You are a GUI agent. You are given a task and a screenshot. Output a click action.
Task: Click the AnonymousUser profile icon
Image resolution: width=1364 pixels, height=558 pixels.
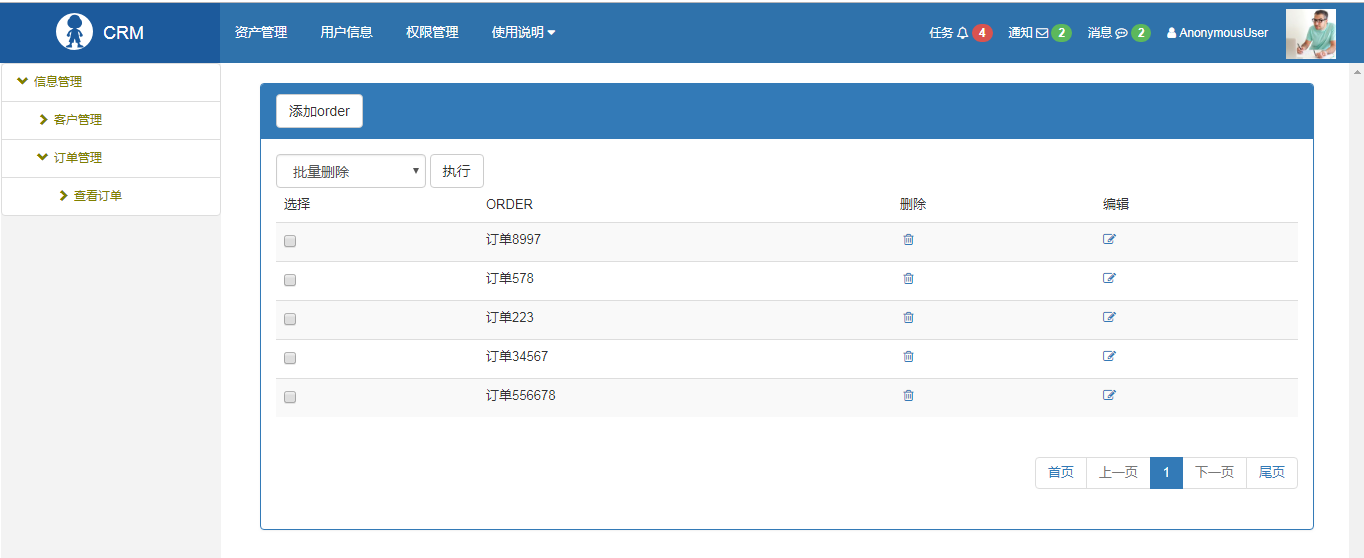pos(1171,33)
